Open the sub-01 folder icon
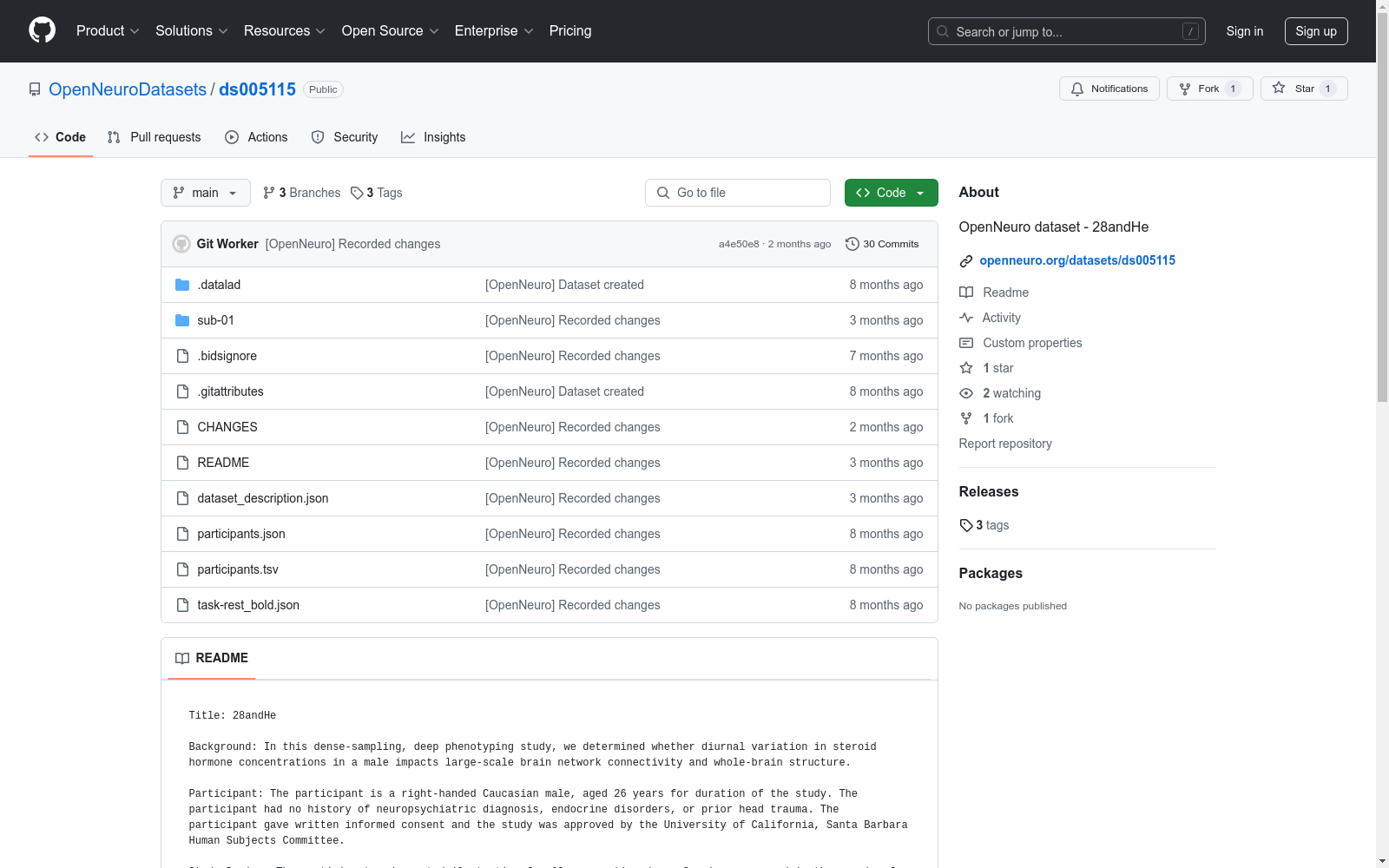Screen dimensions: 1389x868 coord(182,320)
